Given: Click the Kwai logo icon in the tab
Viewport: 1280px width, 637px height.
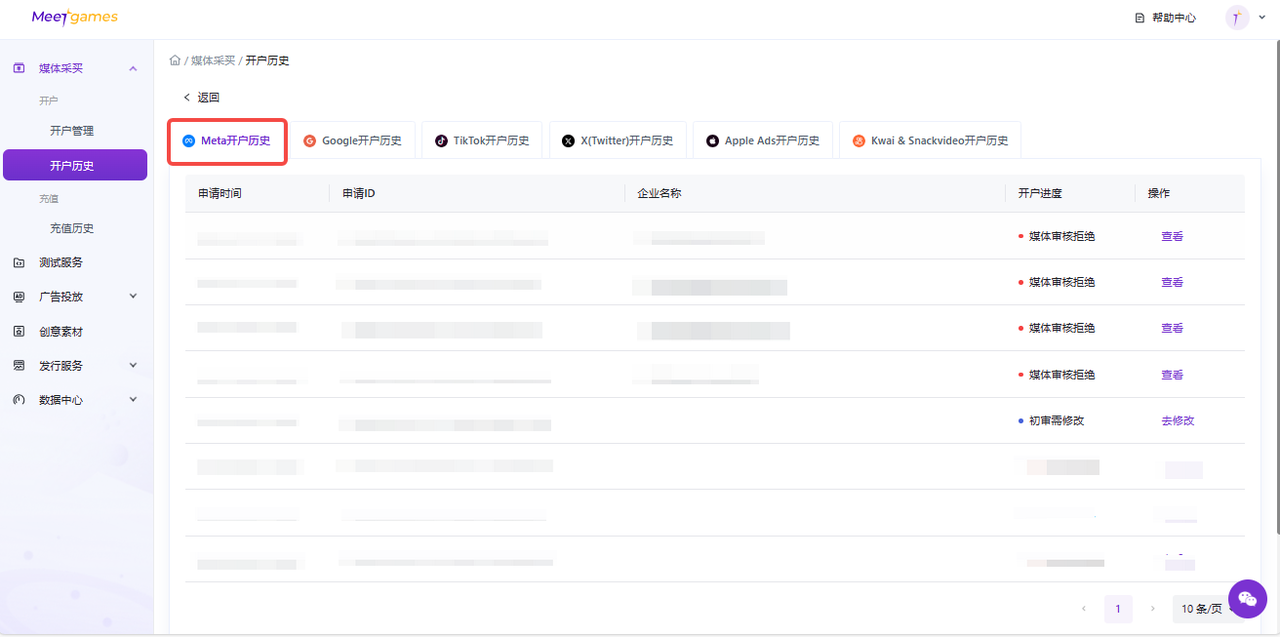Looking at the screenshot, I should click(859, 141).
